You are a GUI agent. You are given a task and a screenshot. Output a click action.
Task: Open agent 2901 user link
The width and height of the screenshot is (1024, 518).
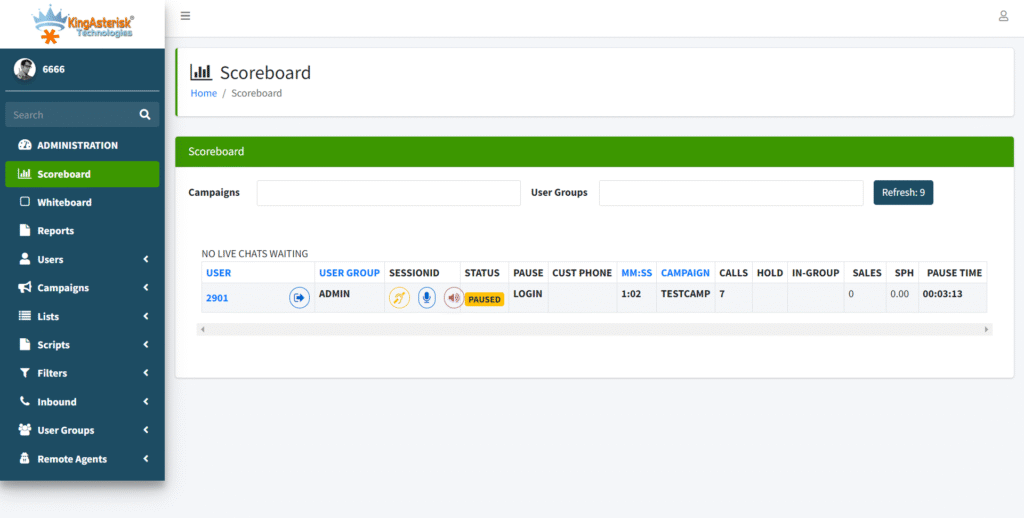coord(217,298)
